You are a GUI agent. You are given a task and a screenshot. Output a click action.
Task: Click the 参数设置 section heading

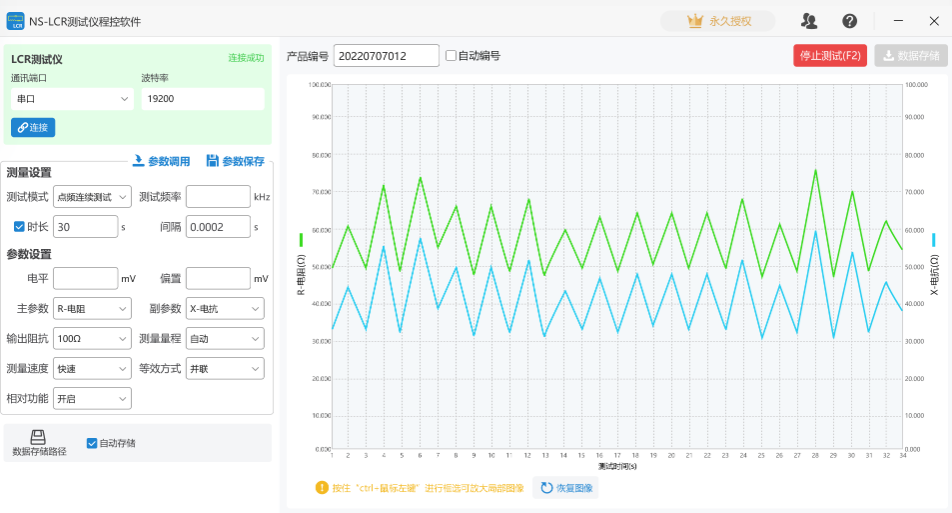(x=29, y=254)
